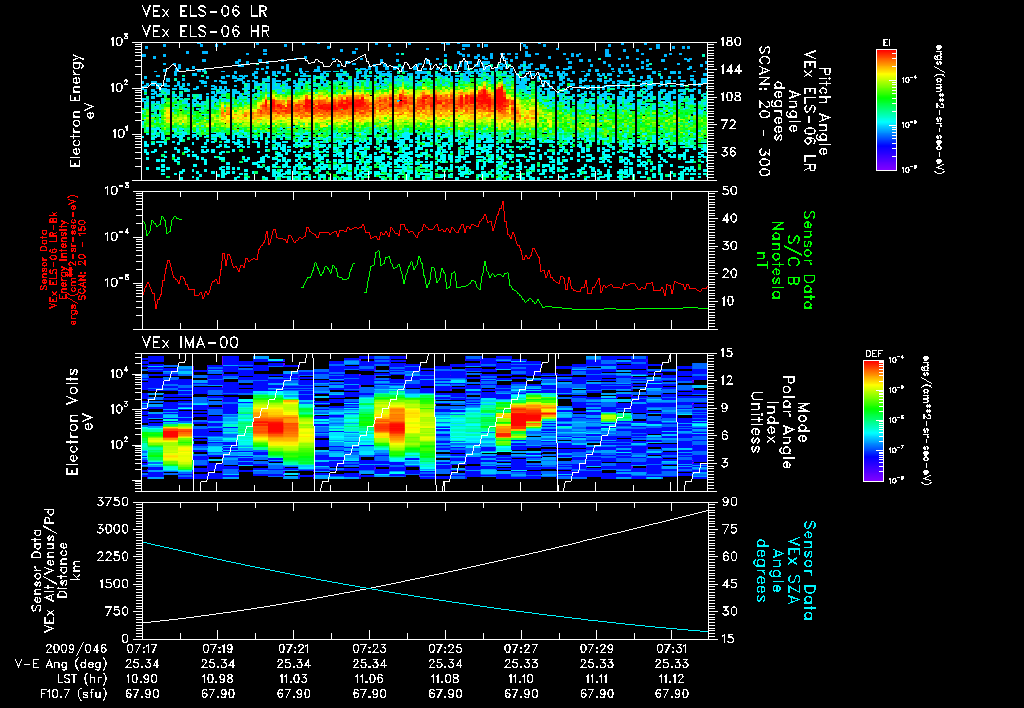Viewport: 1024px width, 708px height.
Task: Click the 3000 km altitude tick
Action: point(112,529)
